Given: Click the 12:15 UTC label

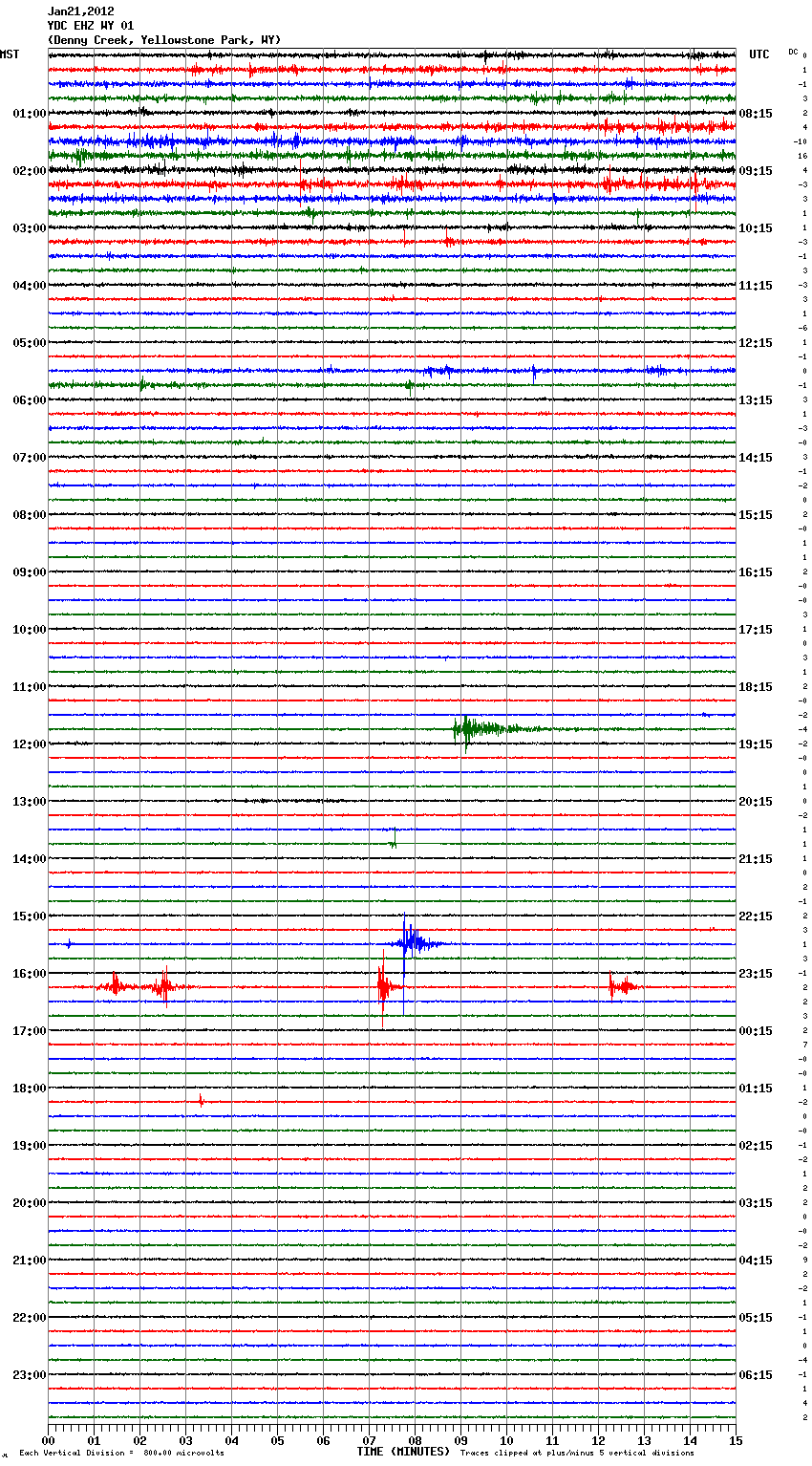Looking at the screenshot, I should coord(756,343).
